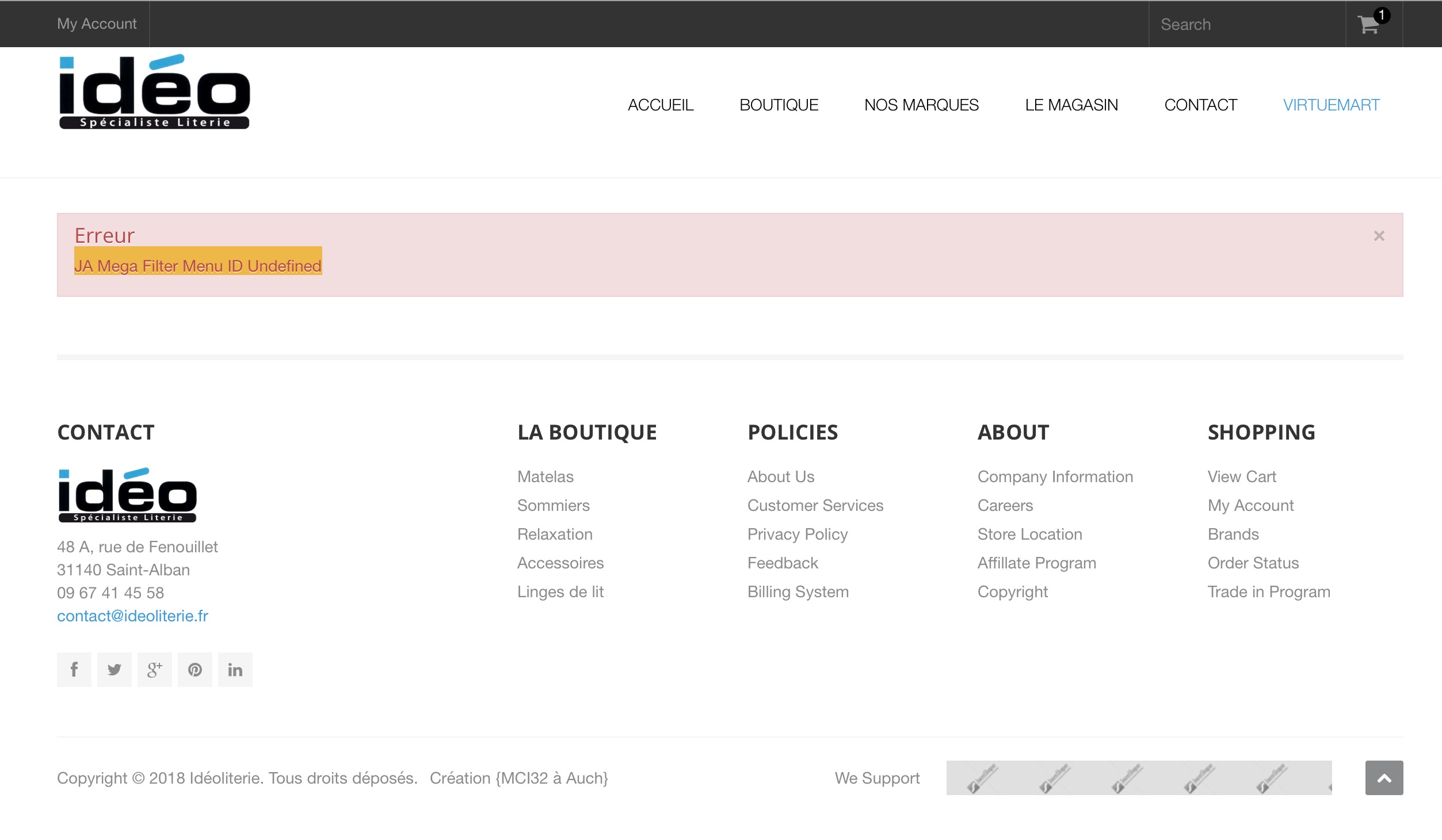Image resolution: width=1442 pixels, height=840 pixels.
Task: Click the idéo header logo
Action: click(x=154, y=92)
